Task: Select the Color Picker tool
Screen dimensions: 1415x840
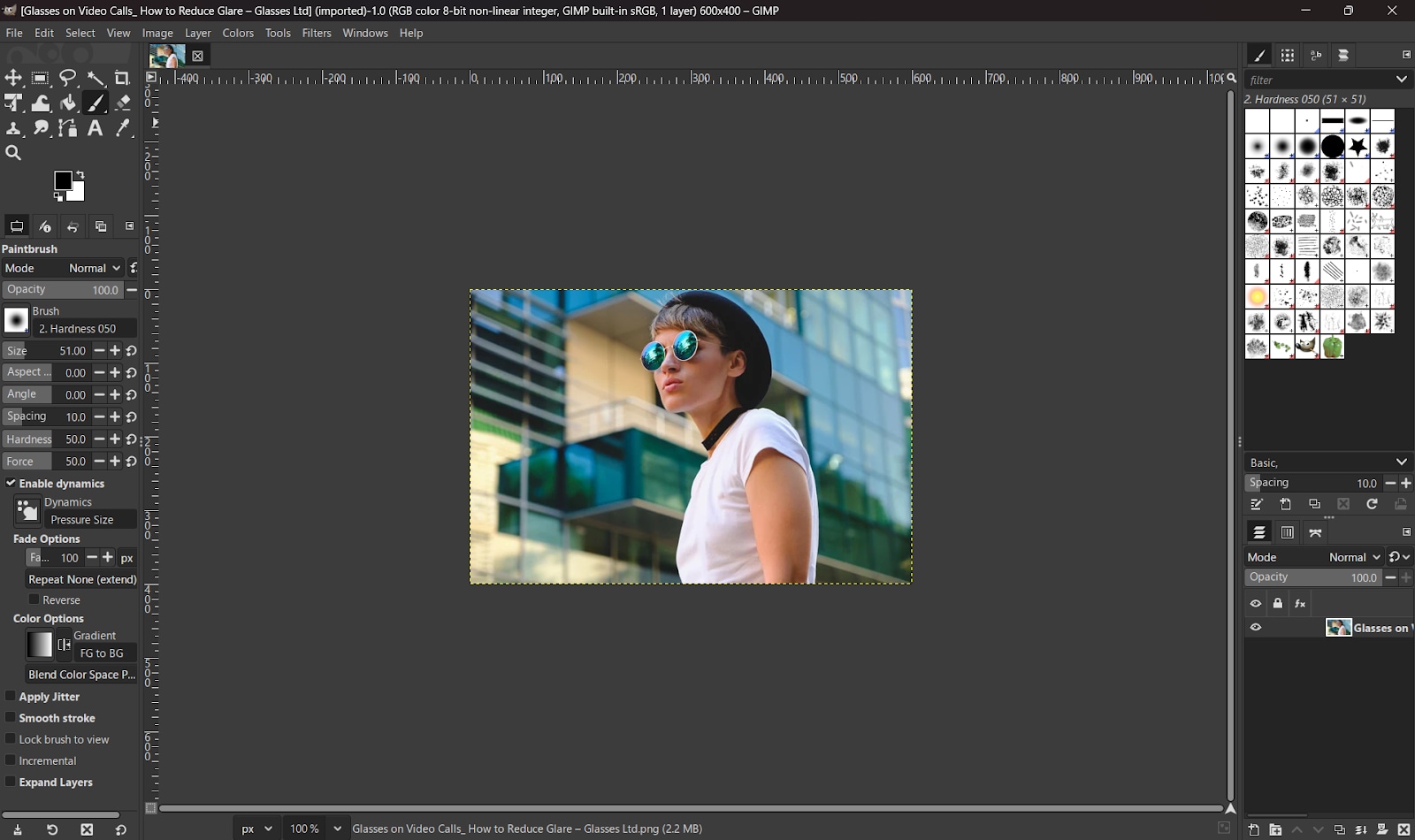Action: click(x=123, y=128)
